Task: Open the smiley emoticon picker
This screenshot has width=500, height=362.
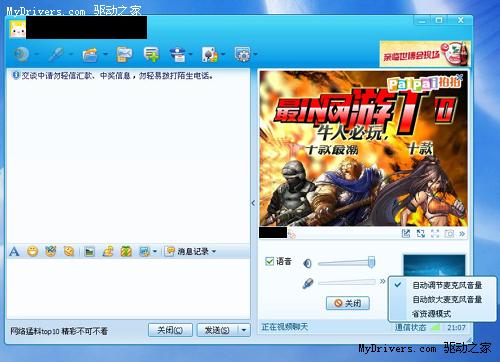Action: 32,251
